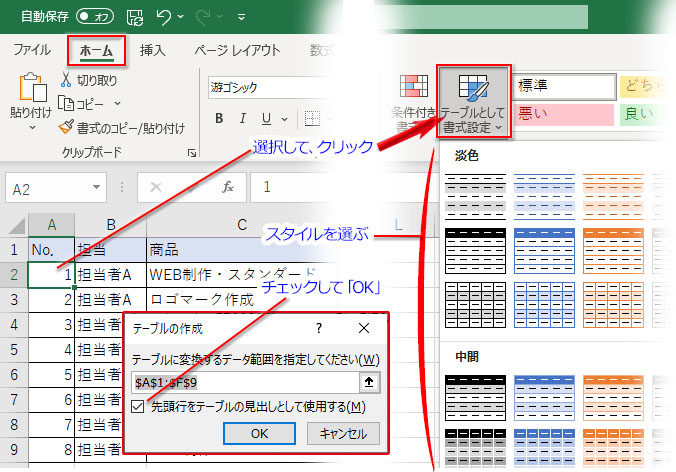Open the Undo history dropdown

tap(181, 17)
